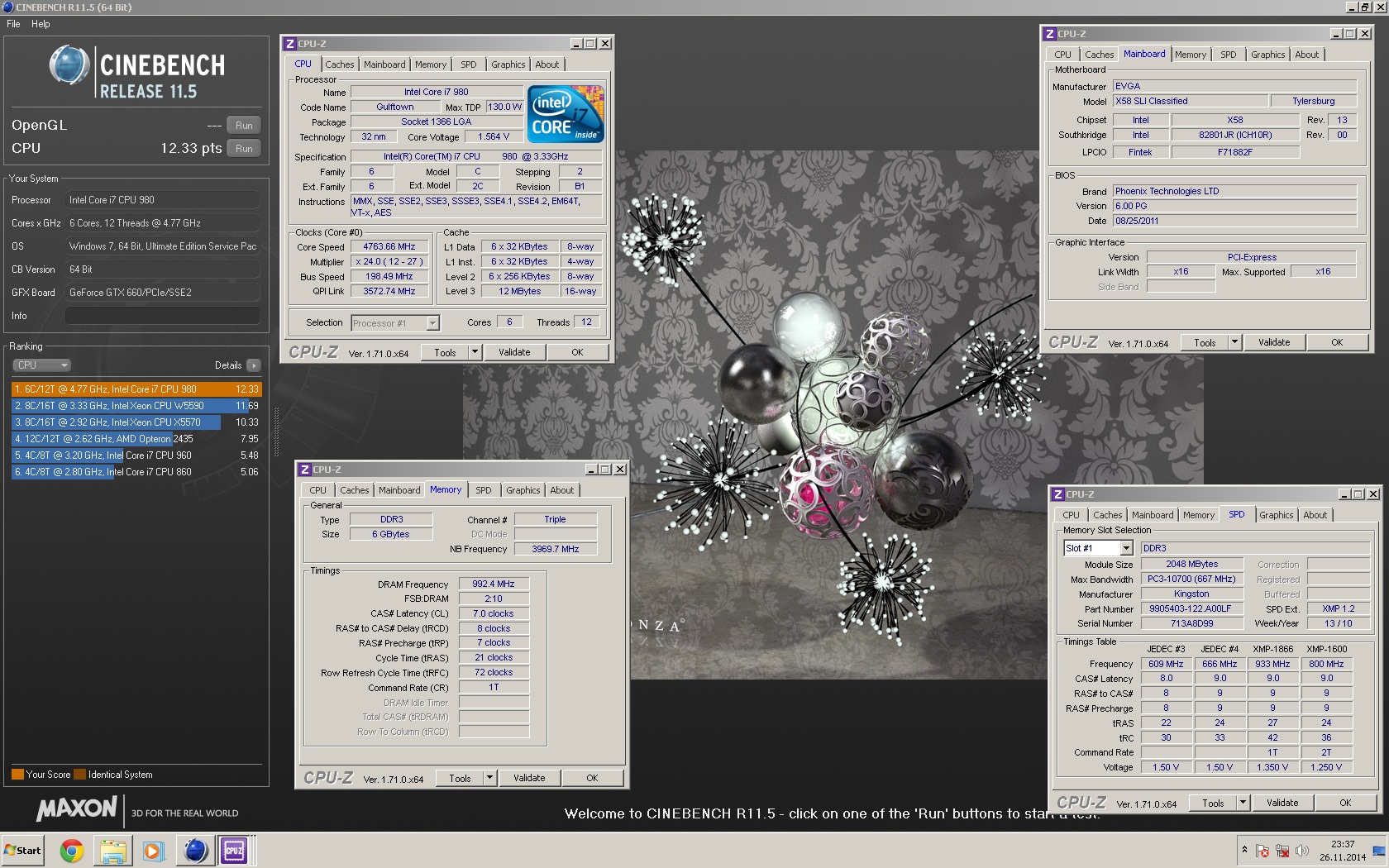Switch to Graphics tab in CPU-Z Mainboard window
The height and width of the screenshot is (868, 1389).
(1267, 55)
